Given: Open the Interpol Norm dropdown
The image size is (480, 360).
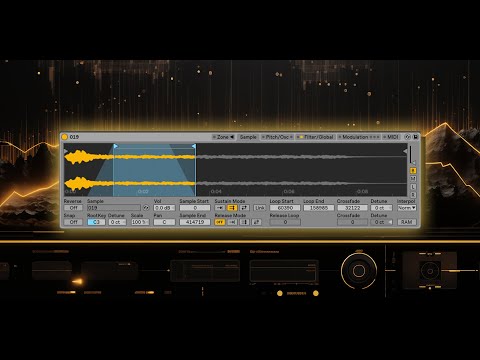Looking at the screenshot, I should (x=407, y=208).
